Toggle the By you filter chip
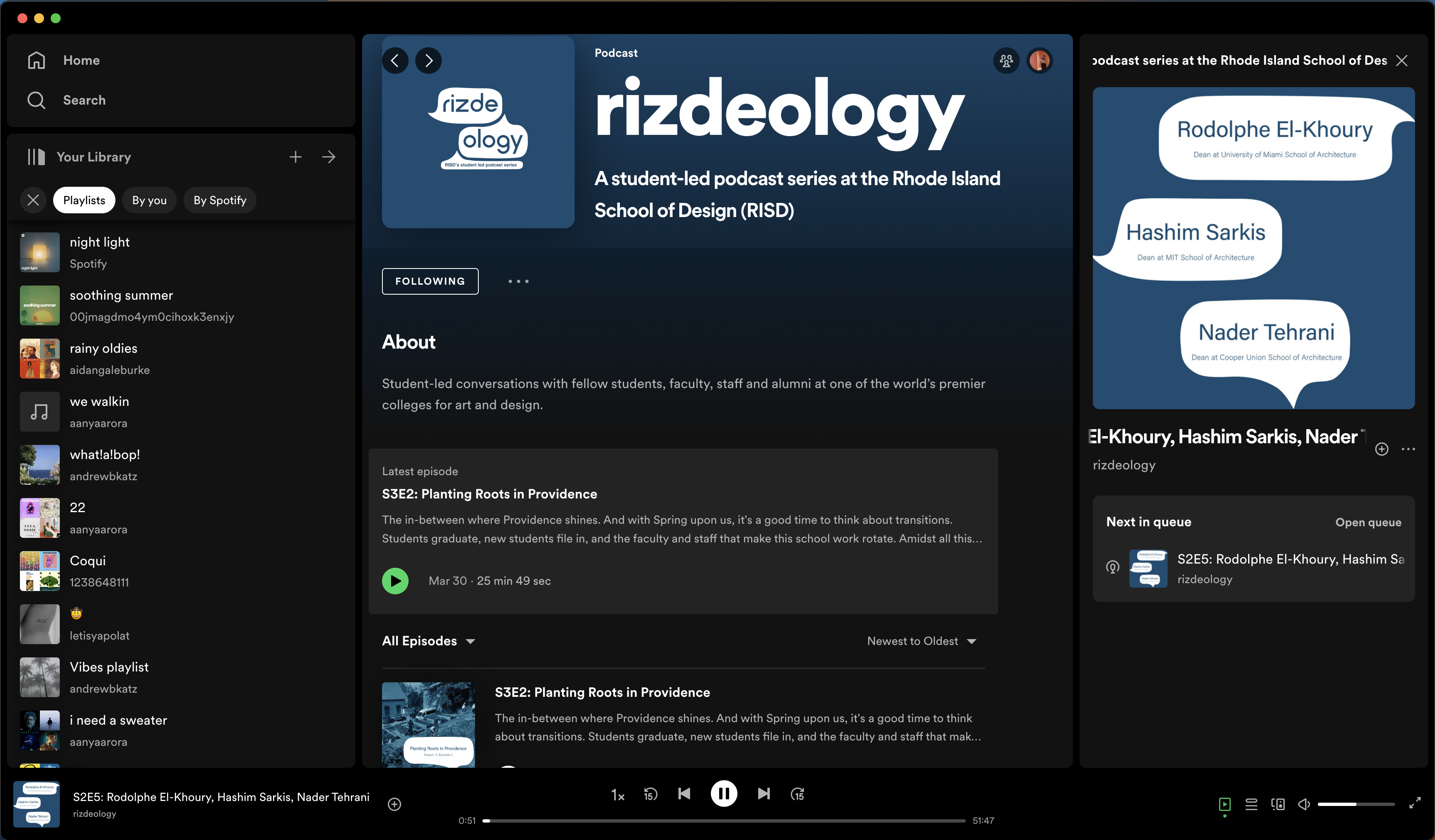The image size is (1435, 840). tap(149, 200)
